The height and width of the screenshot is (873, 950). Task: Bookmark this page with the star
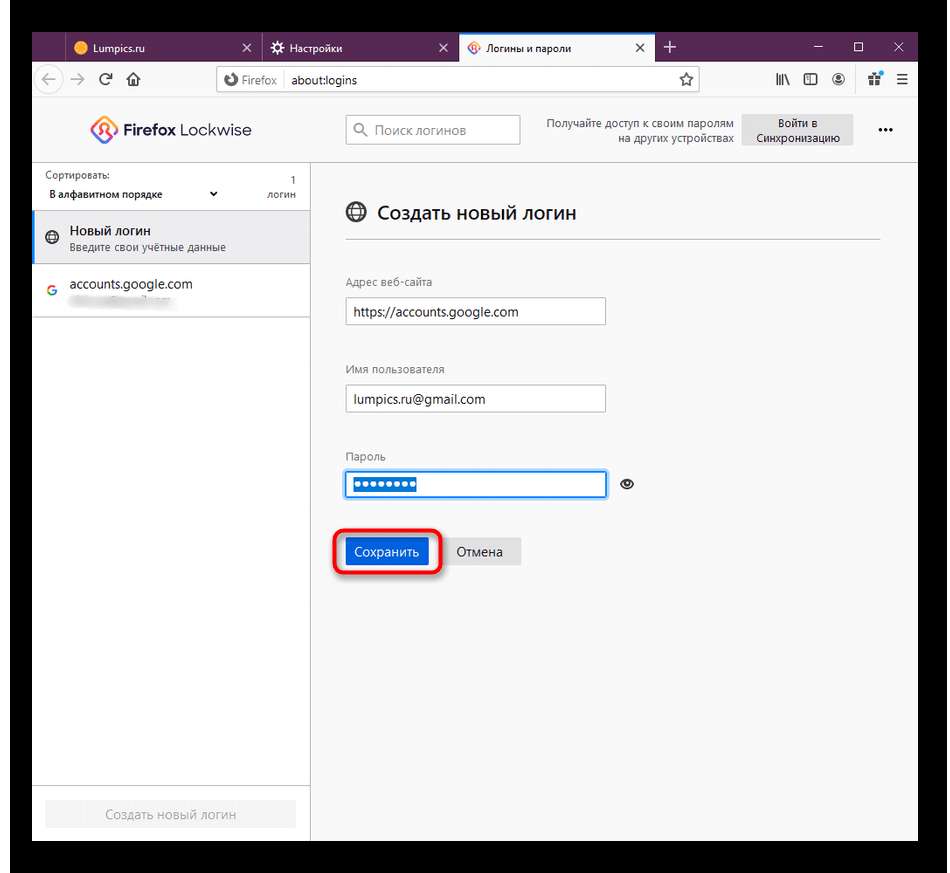coord(686,79)
